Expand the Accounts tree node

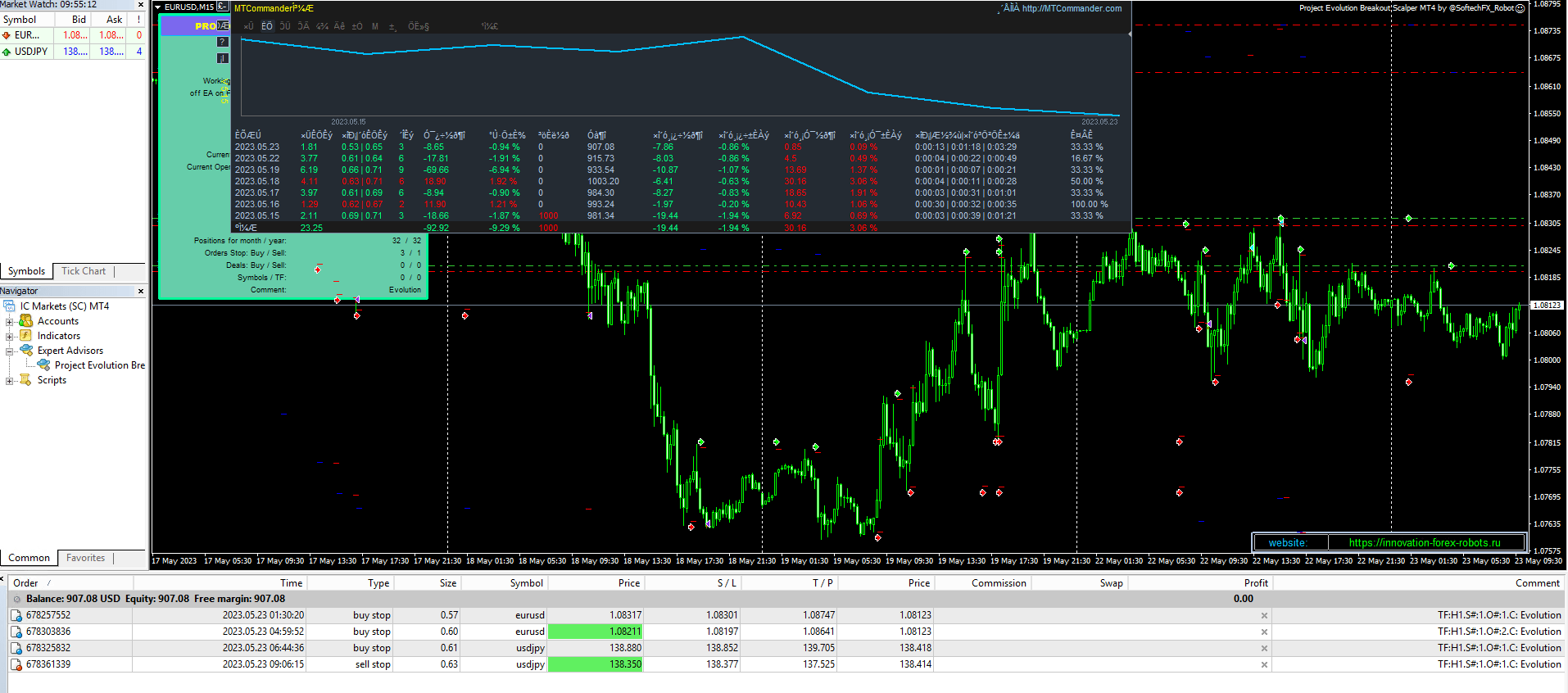coord(9,321)
